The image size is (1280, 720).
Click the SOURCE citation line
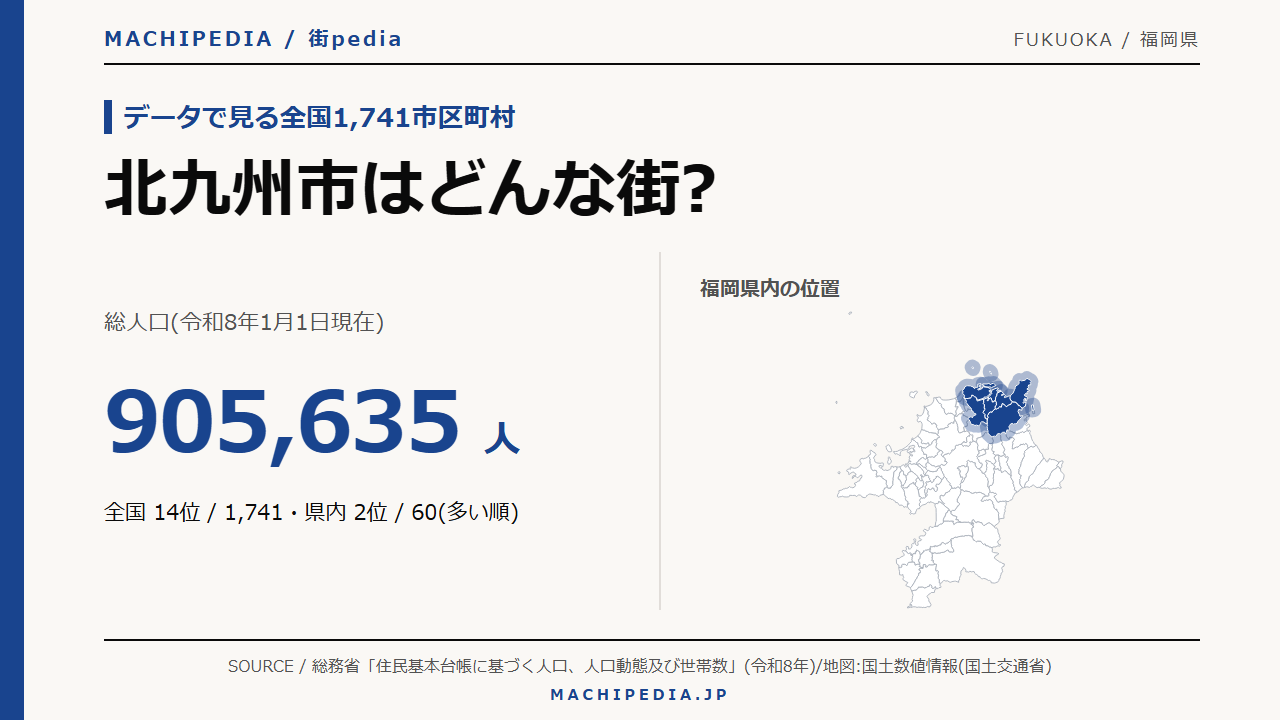click(x=640, y=666)
